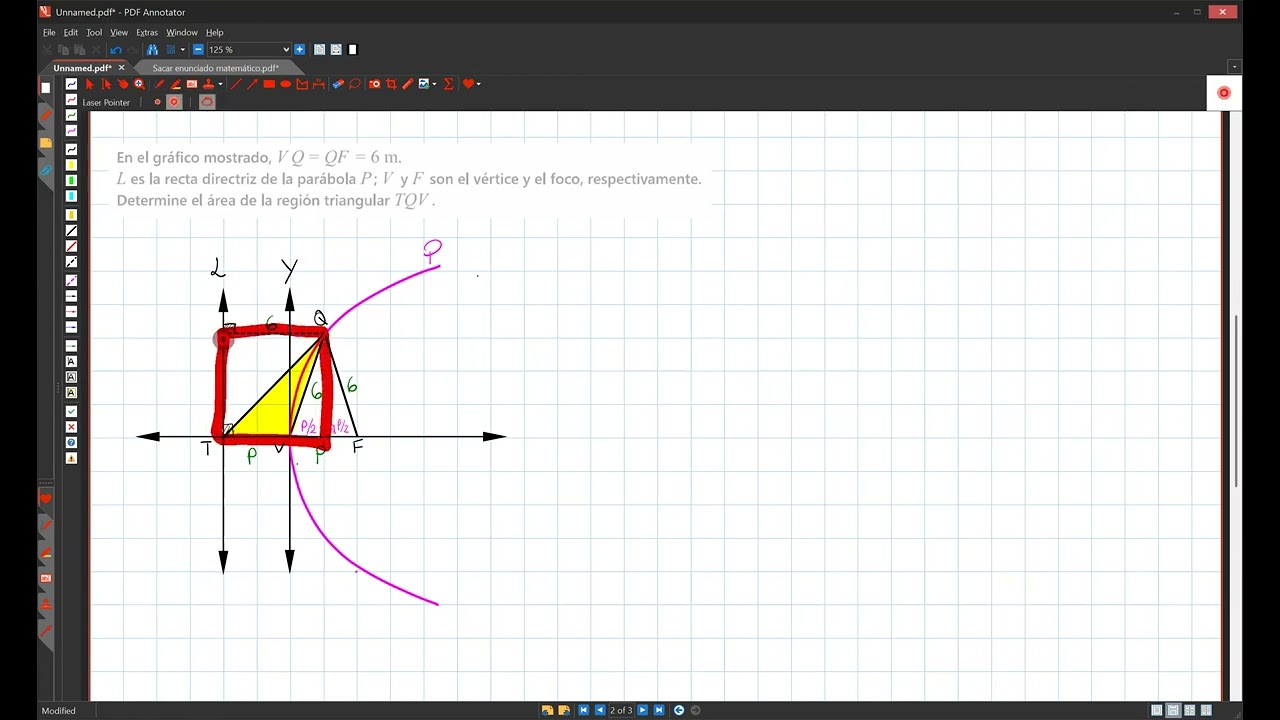
Task: Select the Highlighter marker tool
Action: click(176, 84)
